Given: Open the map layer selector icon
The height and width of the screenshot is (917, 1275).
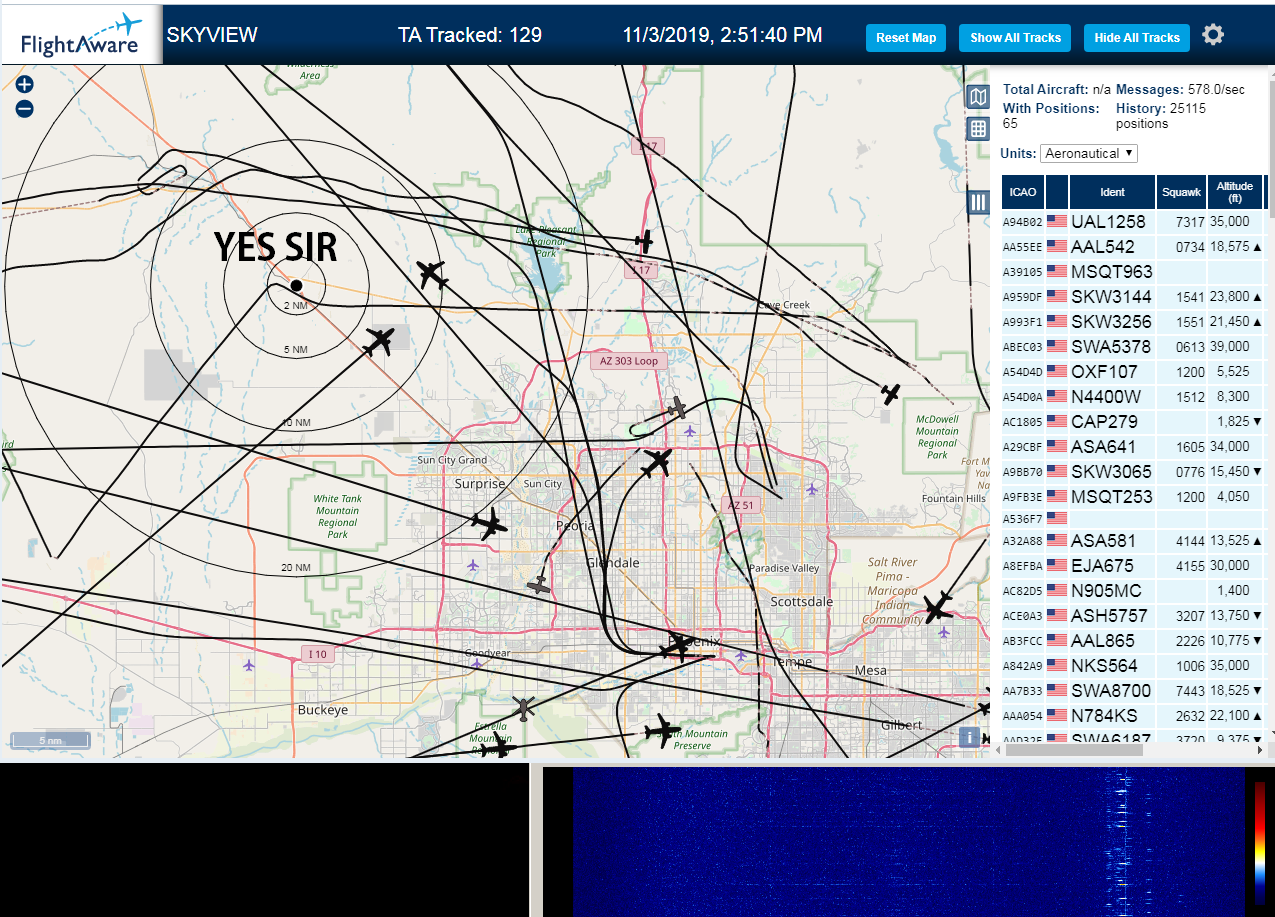Looking at the screenshot, I should point(978,96).
